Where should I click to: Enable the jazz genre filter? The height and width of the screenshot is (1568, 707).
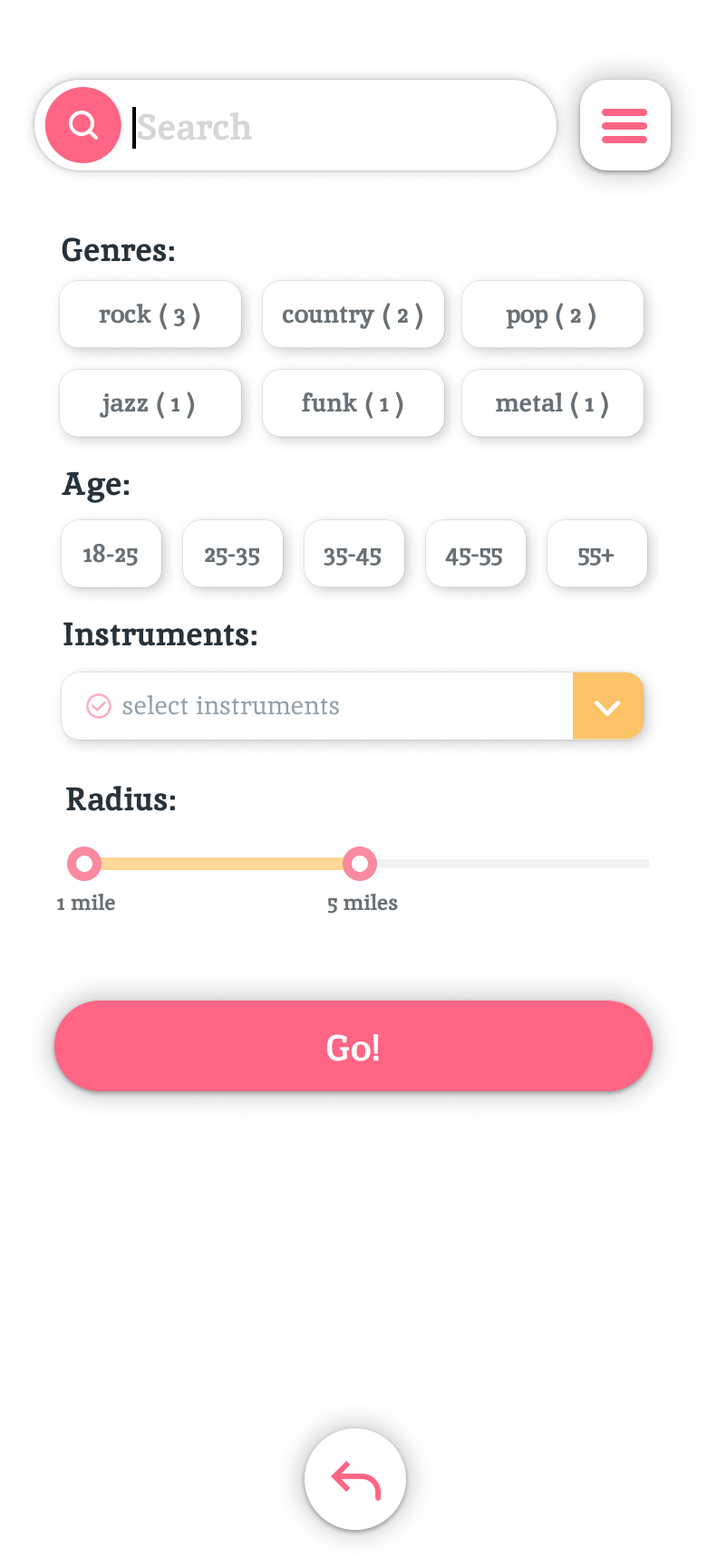click(150, 403)
